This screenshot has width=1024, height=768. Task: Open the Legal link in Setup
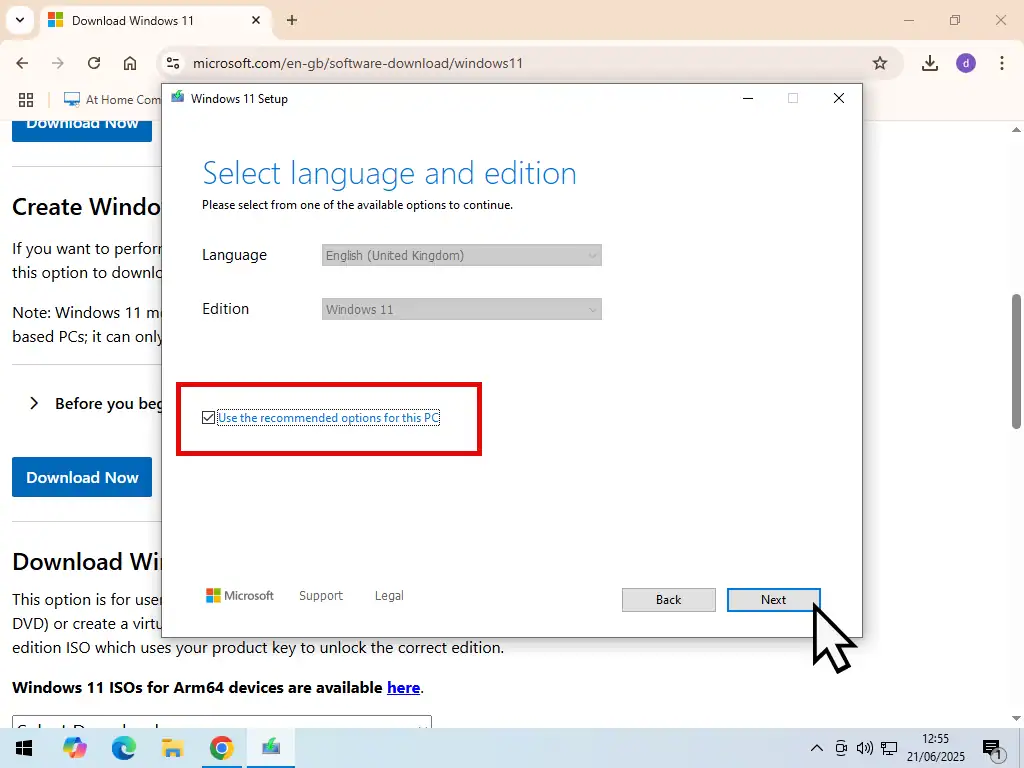389,596
